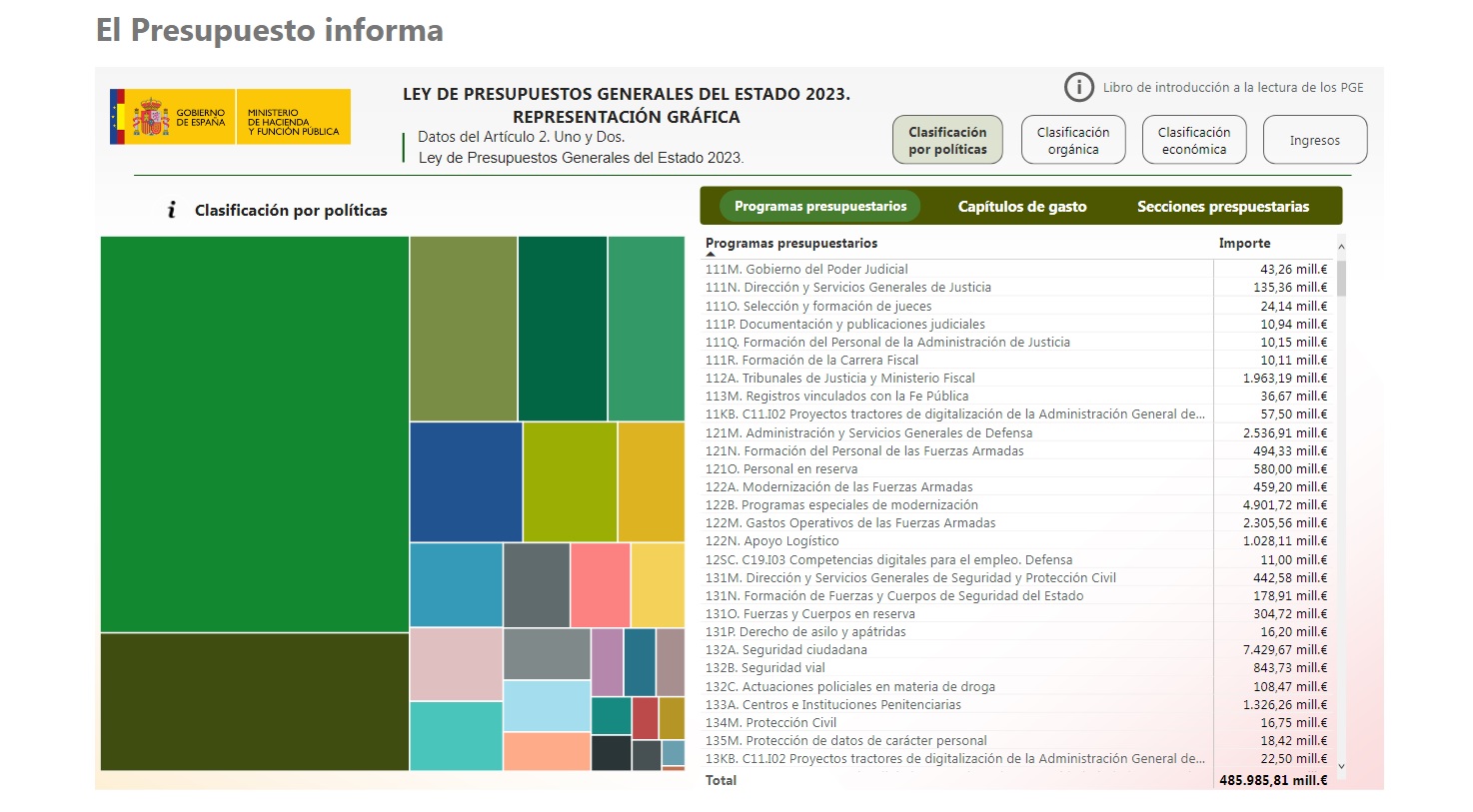Click the scrollbar up arrow in the table
This screenshot has width=1473, height=812.
point(1341,247)
